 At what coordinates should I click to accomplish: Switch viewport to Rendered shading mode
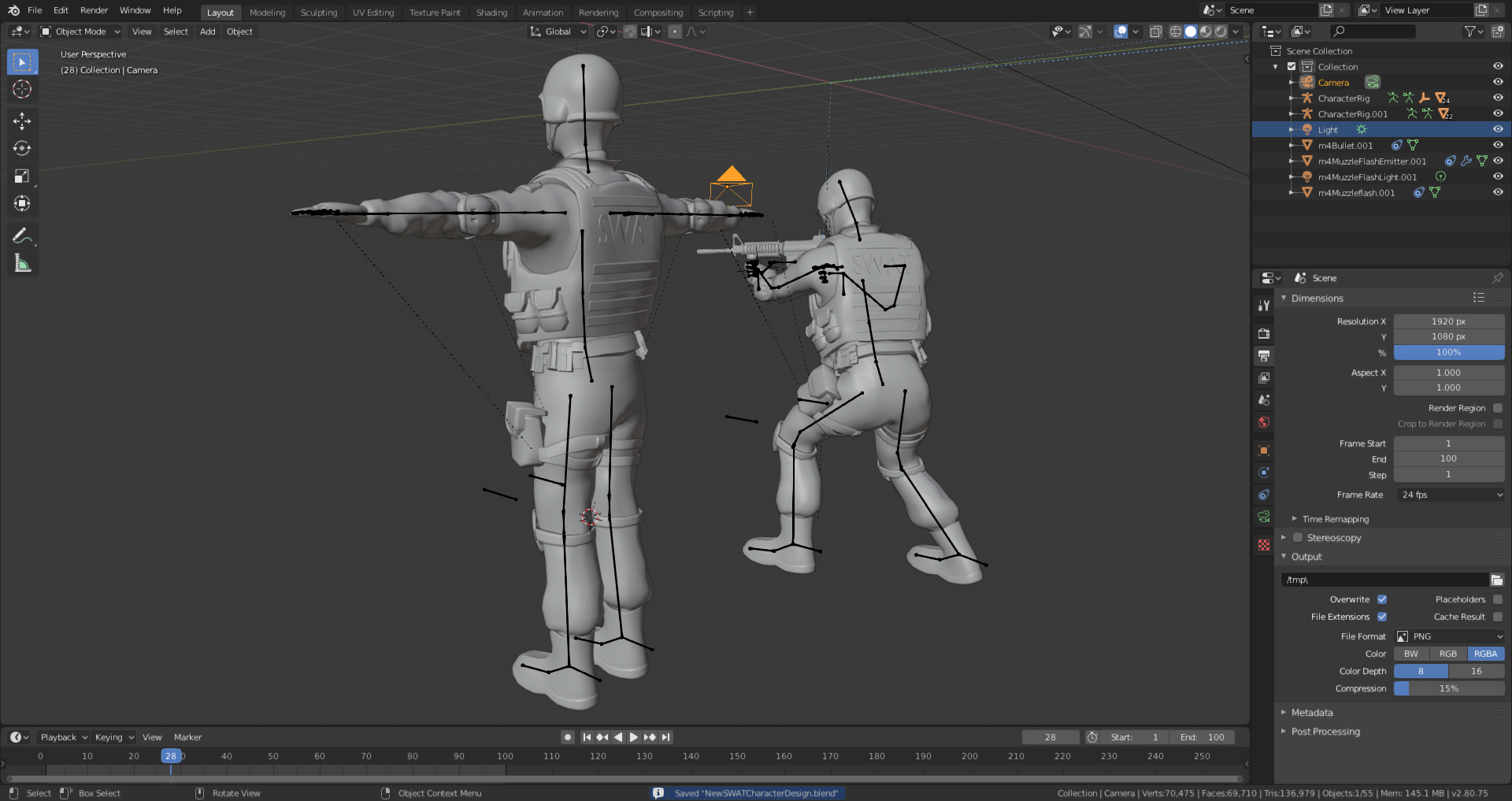tap(1221, 32)
